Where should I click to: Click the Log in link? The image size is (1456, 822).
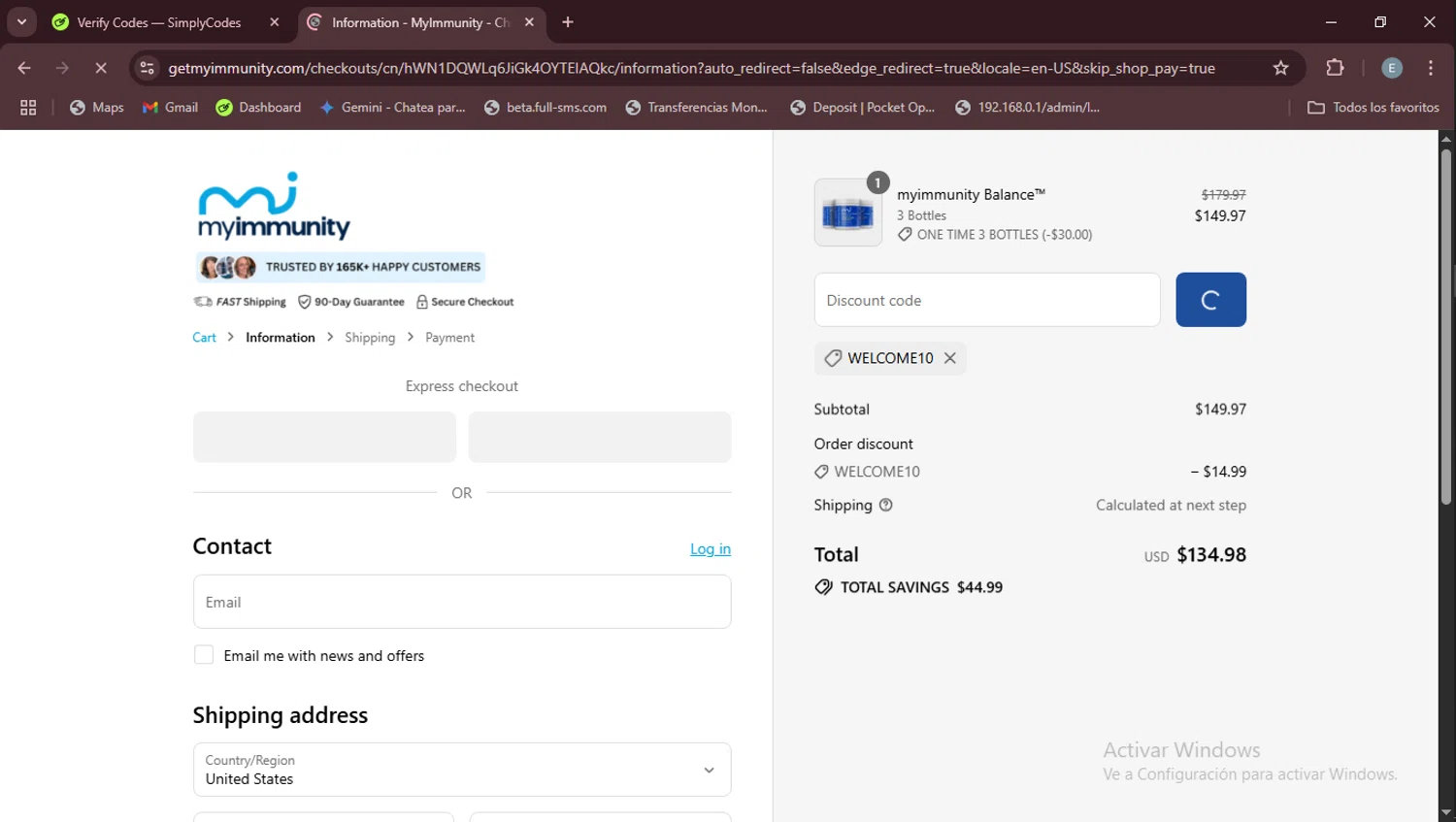(x=711, y=549)
